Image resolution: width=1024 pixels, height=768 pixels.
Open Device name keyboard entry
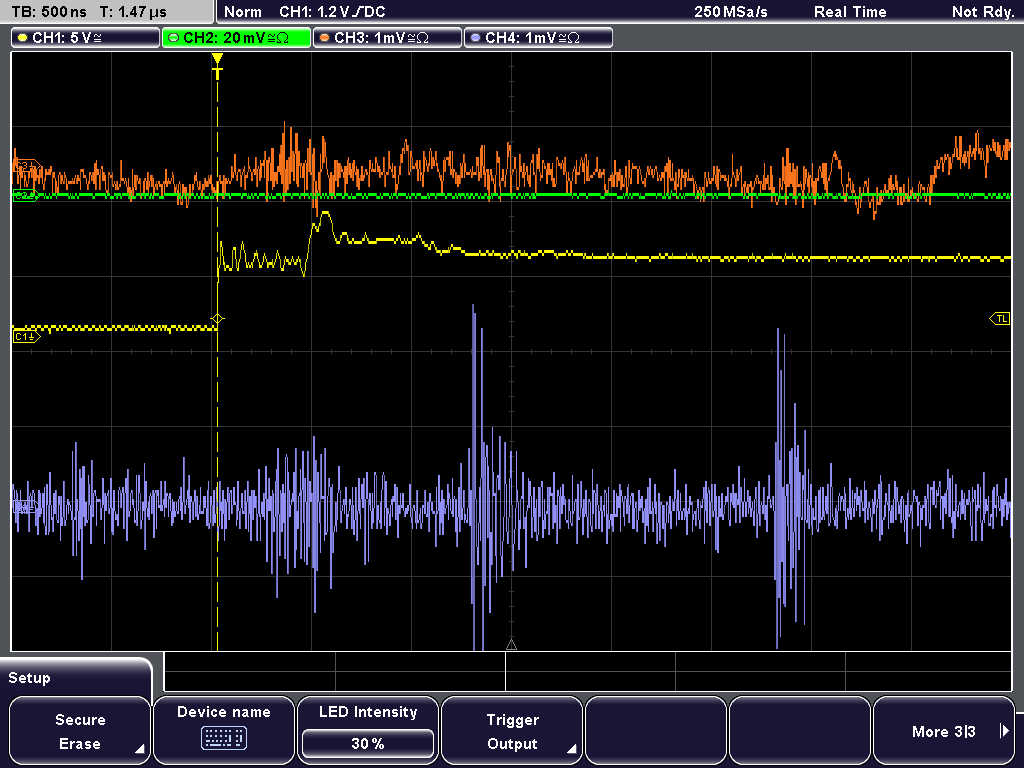coord(223,731)
